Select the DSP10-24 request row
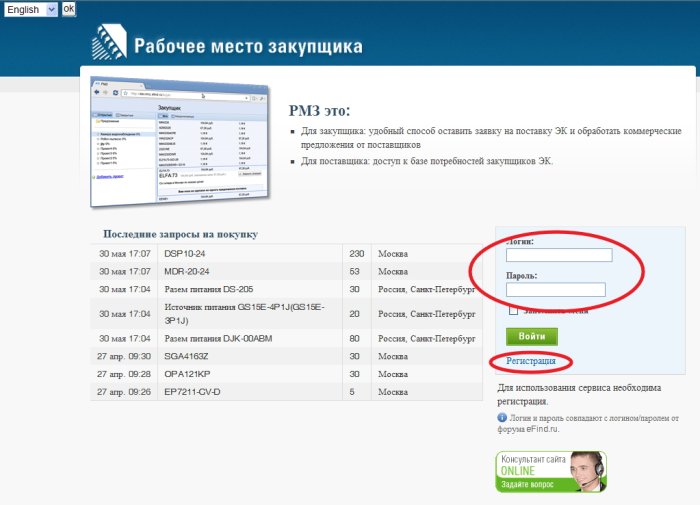Screen dimensions: 700x505 click(x=186, y=254)
